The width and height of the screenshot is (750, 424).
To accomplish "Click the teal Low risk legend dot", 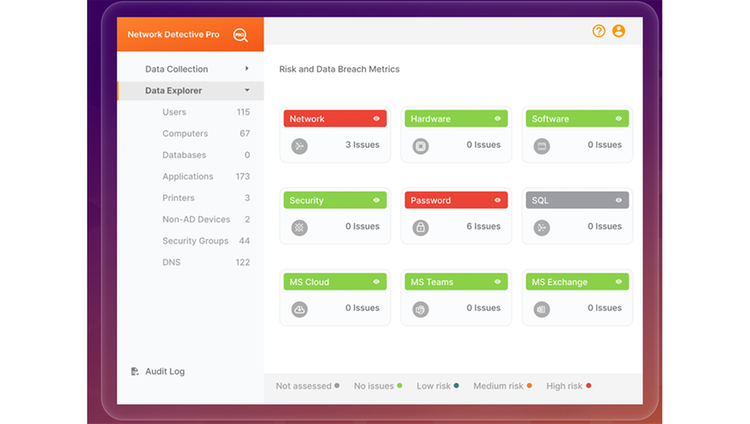I will tap(456, 385).
